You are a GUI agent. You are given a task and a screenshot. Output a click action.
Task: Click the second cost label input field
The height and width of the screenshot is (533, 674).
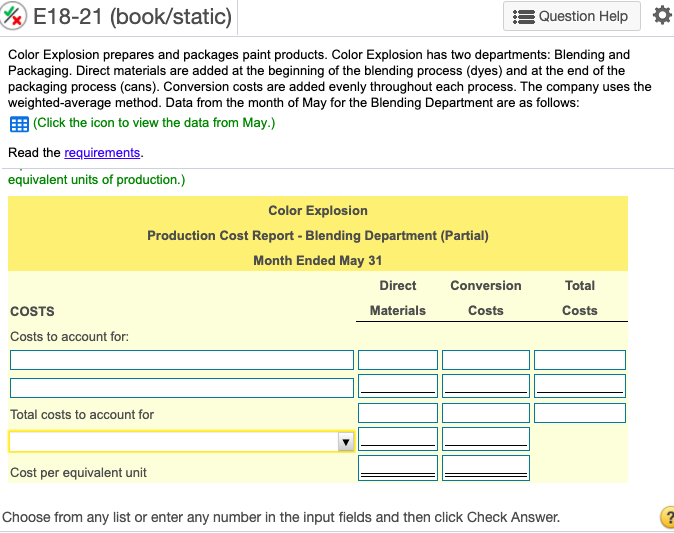[x=182, y=388]
